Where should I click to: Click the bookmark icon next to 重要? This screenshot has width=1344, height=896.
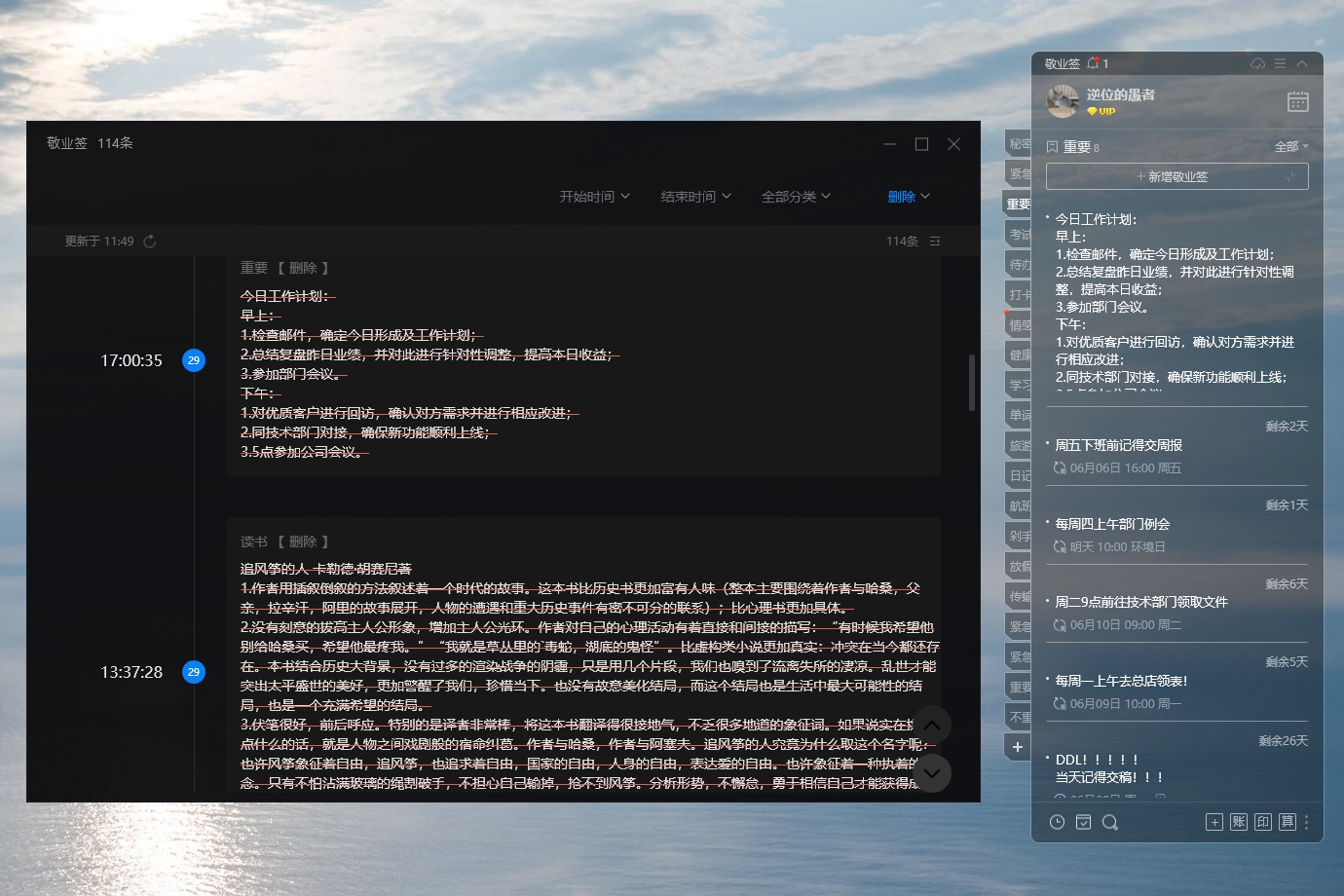[x=1052, y=147]
